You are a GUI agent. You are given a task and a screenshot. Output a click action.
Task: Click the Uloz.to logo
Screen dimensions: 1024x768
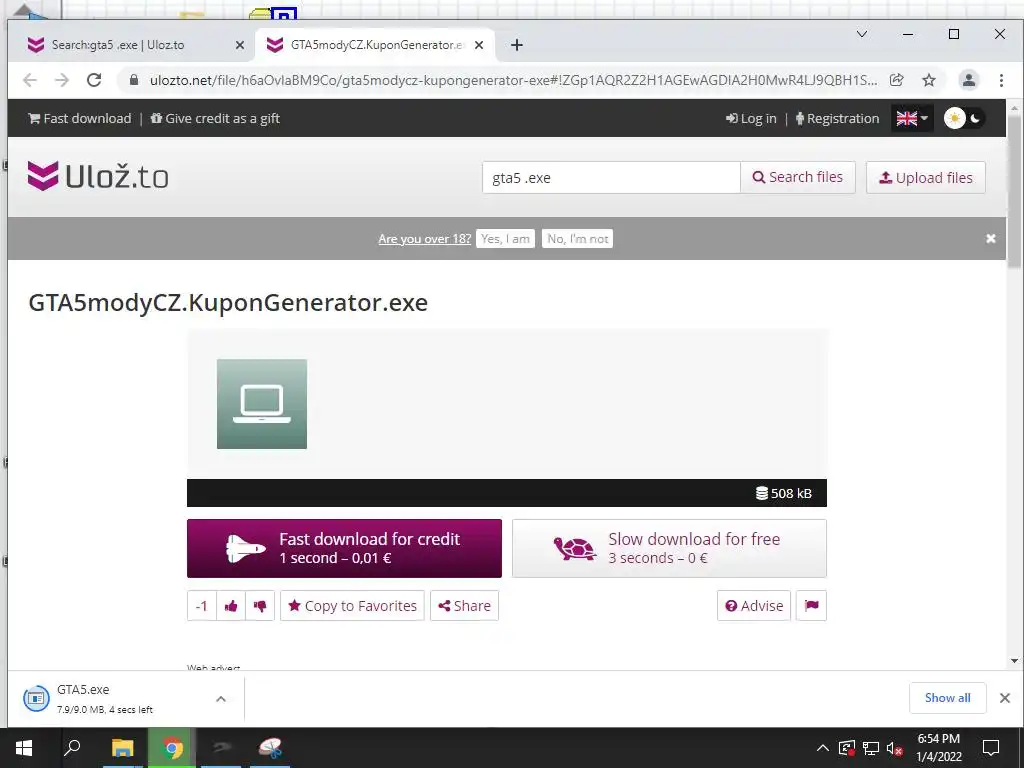coord(98,176)
